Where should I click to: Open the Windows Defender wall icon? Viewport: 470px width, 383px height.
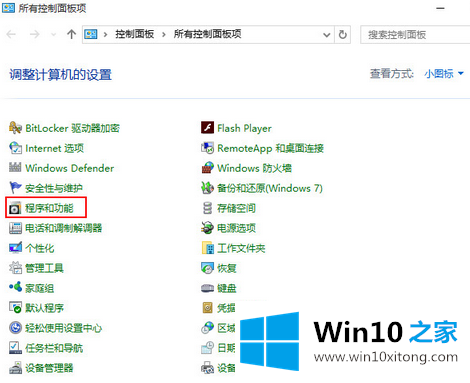point(15,168)
